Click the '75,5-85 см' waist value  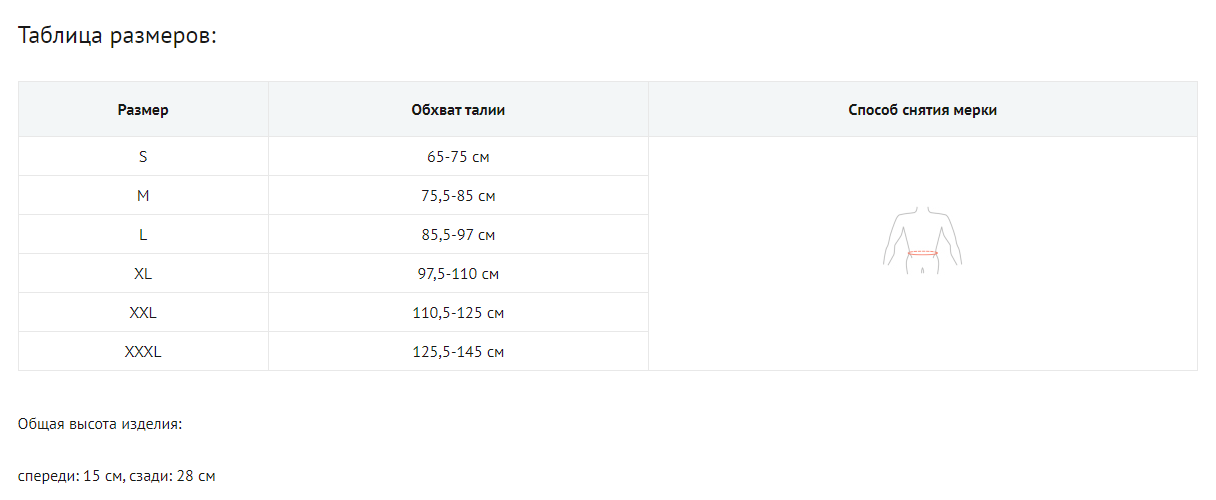[458, 196]
